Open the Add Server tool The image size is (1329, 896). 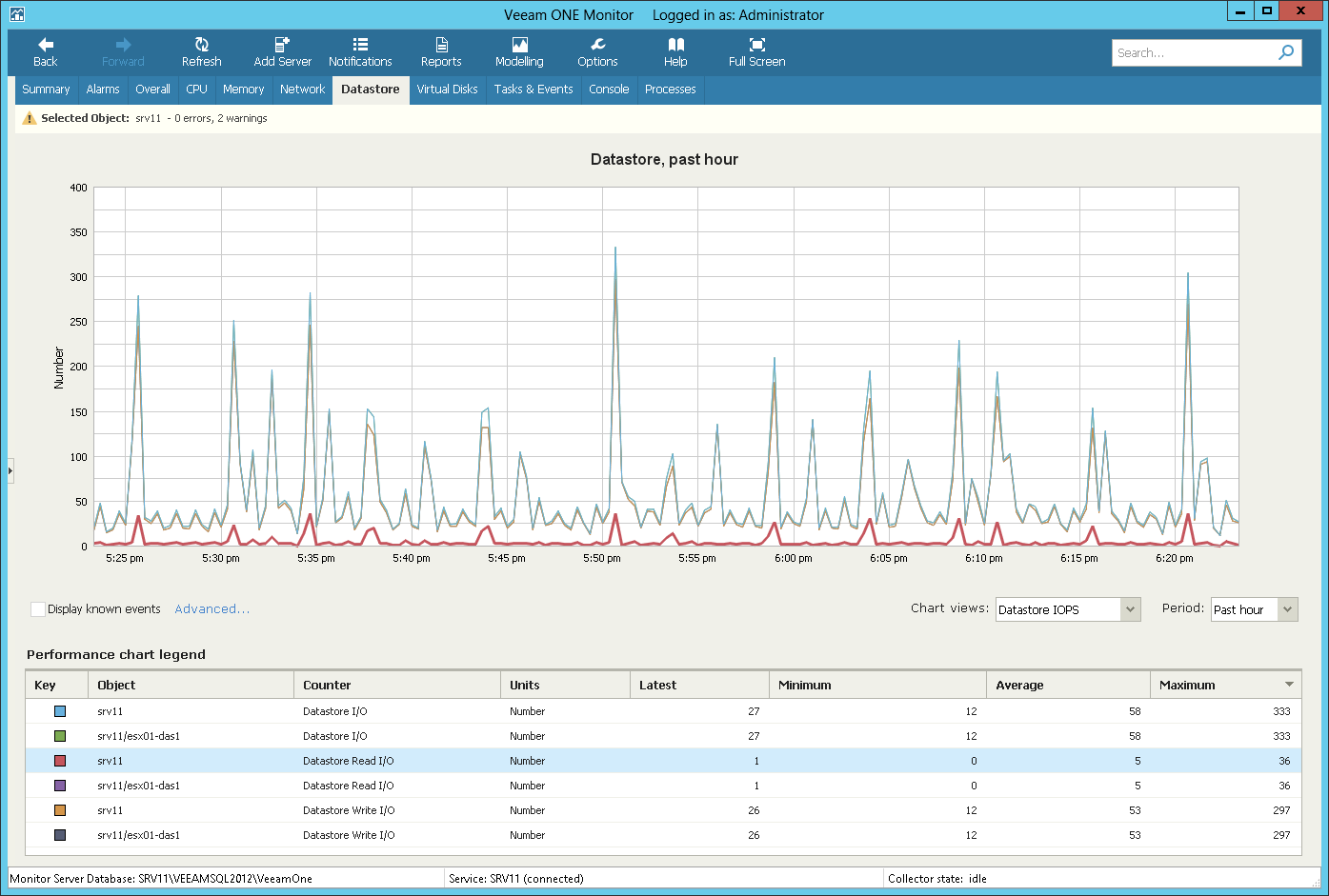point(282,52)
